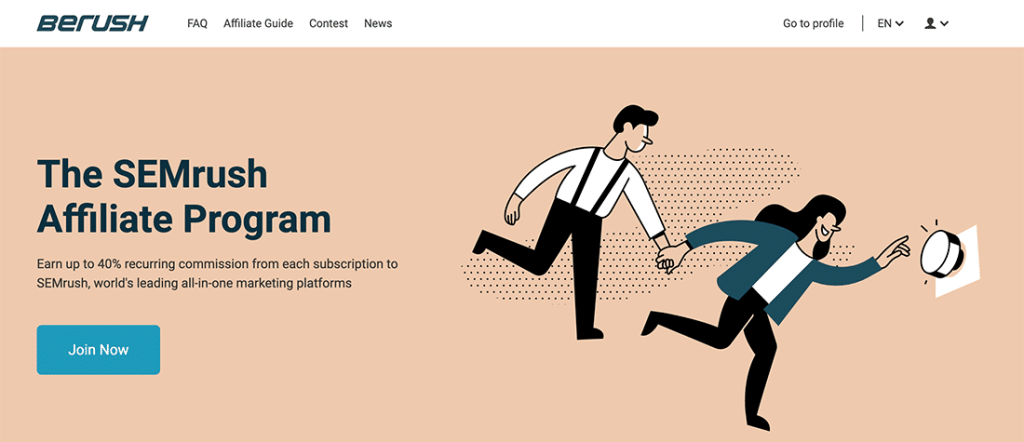Click the Go to profile link
The height and width of the screenshot is (442, 1024).
click(x=813, y=24)
